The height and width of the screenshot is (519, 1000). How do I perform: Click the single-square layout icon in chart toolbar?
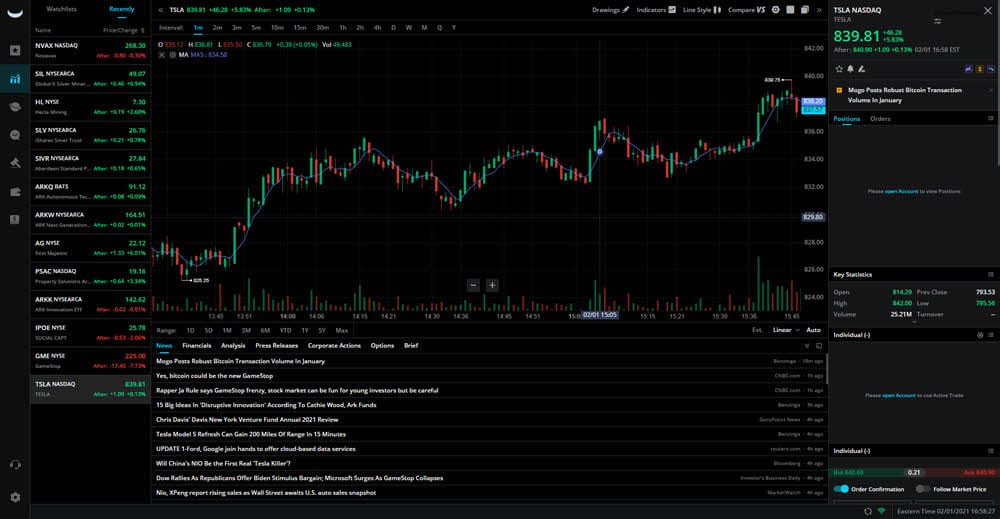pyautogui.click(x=790, y=10)
